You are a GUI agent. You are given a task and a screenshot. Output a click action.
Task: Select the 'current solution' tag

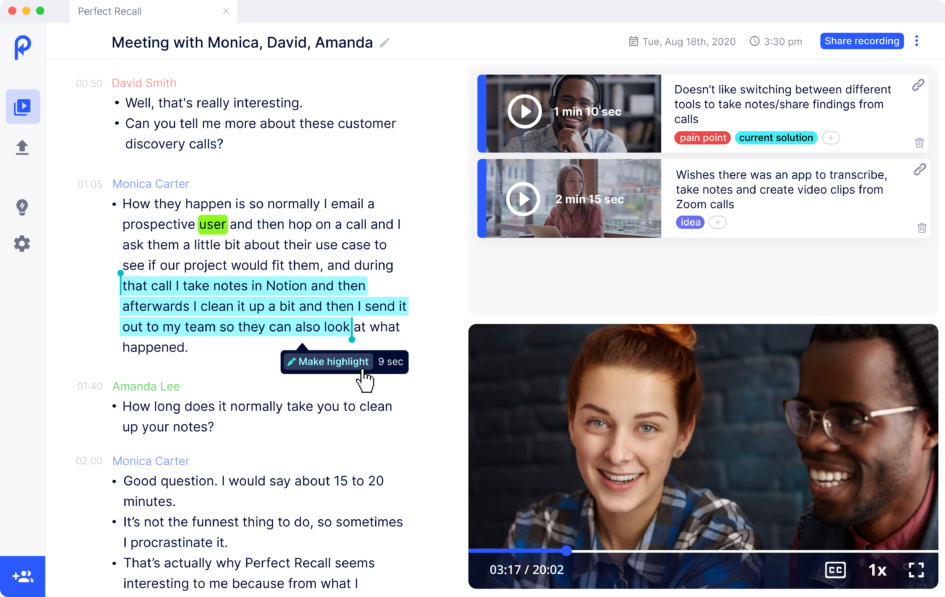pyautogui.click(x=776, y=138)
